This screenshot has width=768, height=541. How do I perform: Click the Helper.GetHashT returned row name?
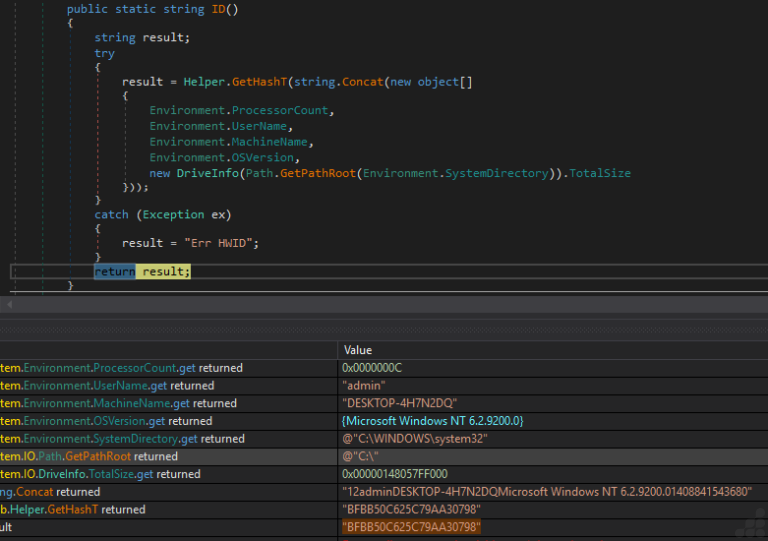click(72, 509)
